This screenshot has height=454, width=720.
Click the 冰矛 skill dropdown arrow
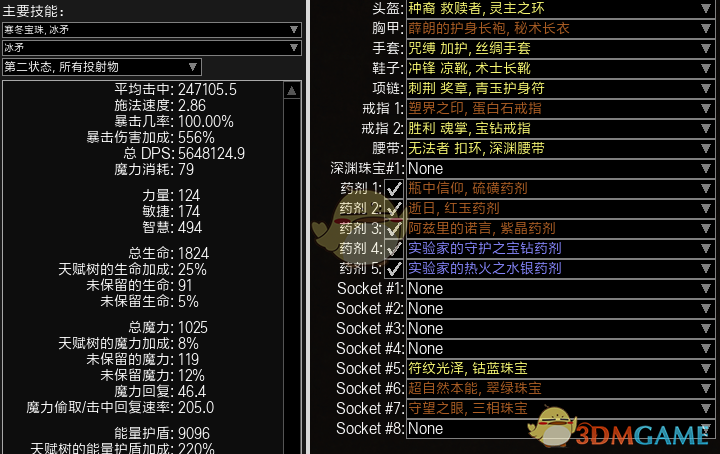pyautogui.click(x=294, y=48)
